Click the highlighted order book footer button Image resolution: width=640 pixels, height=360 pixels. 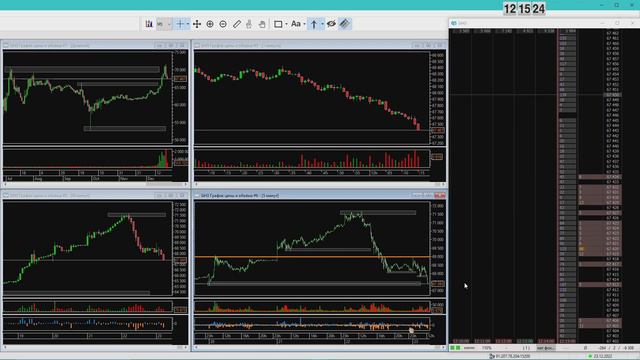546,348
